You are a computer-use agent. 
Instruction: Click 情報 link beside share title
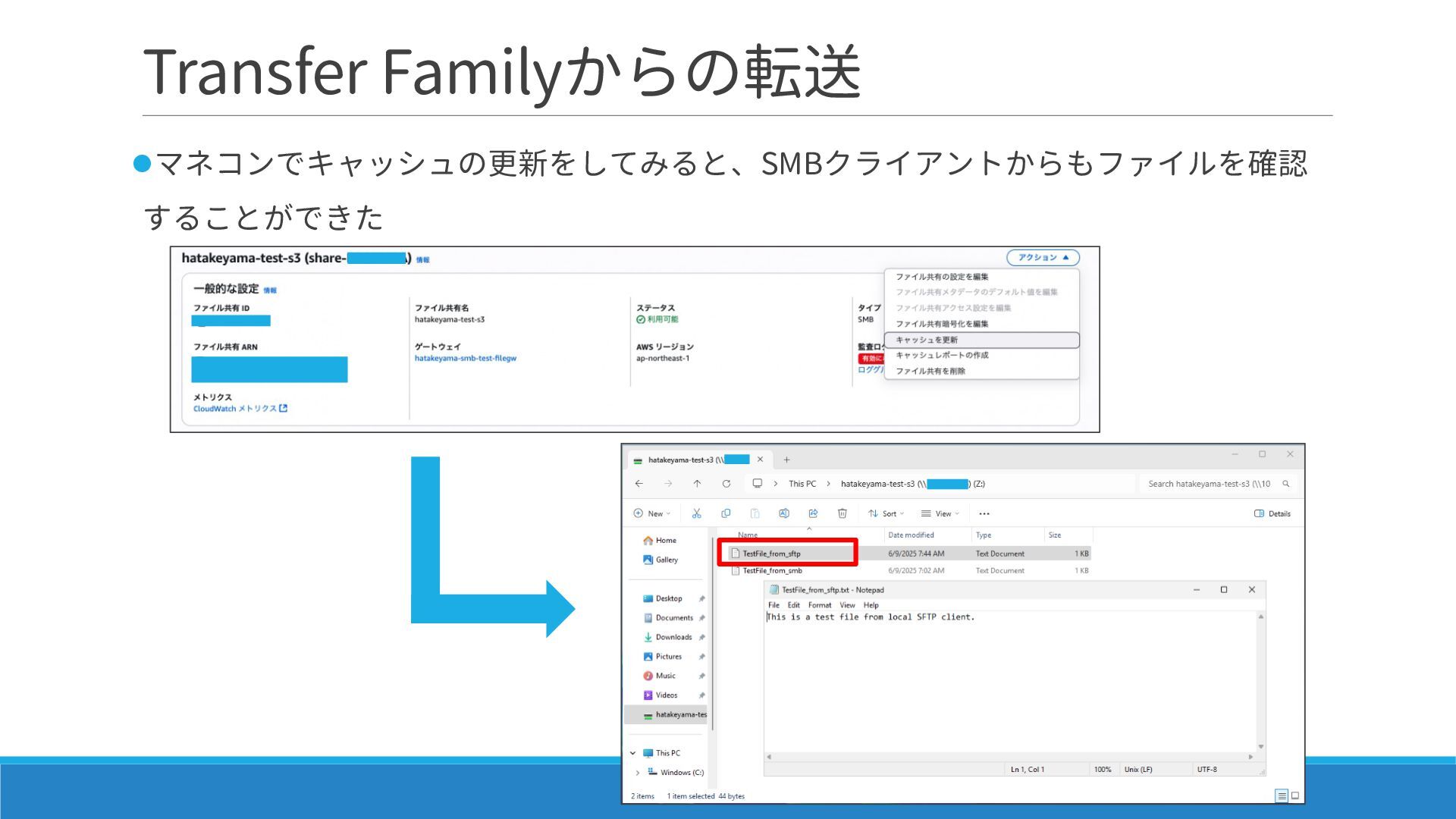pos(422,260)
